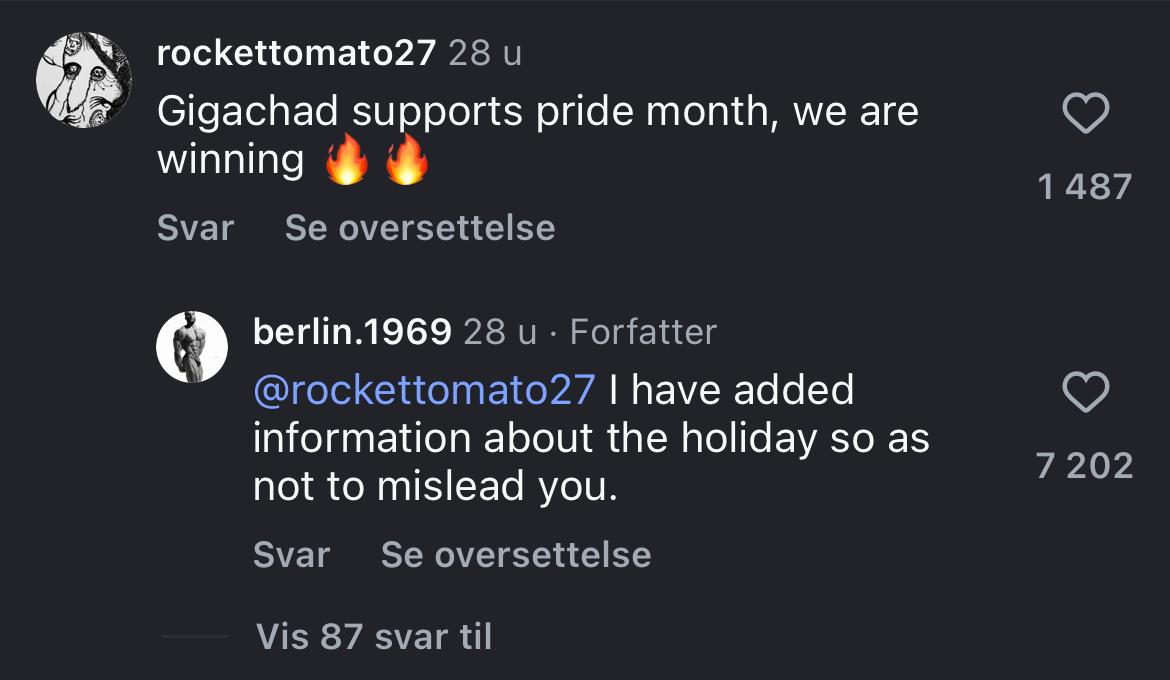
Task: Click the blue @rockettomato27 mention
Action: 424,389
